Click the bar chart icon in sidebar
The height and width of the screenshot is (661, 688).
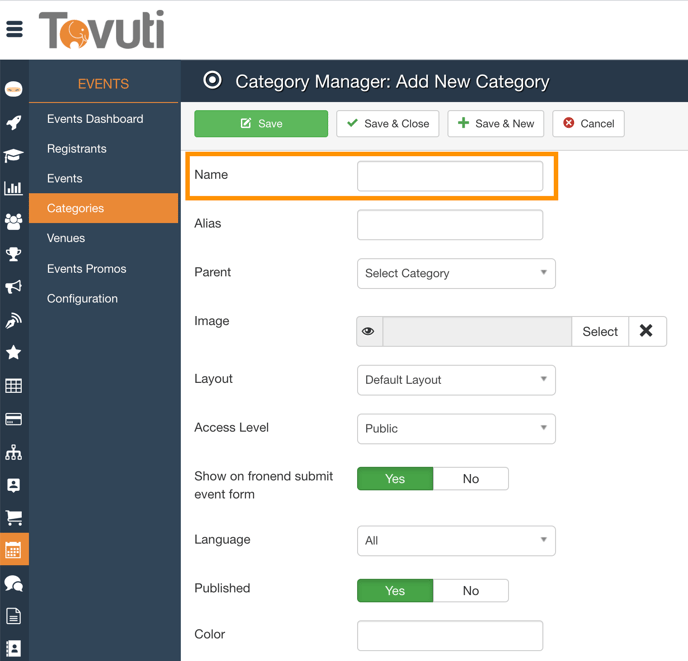point(14,188)
